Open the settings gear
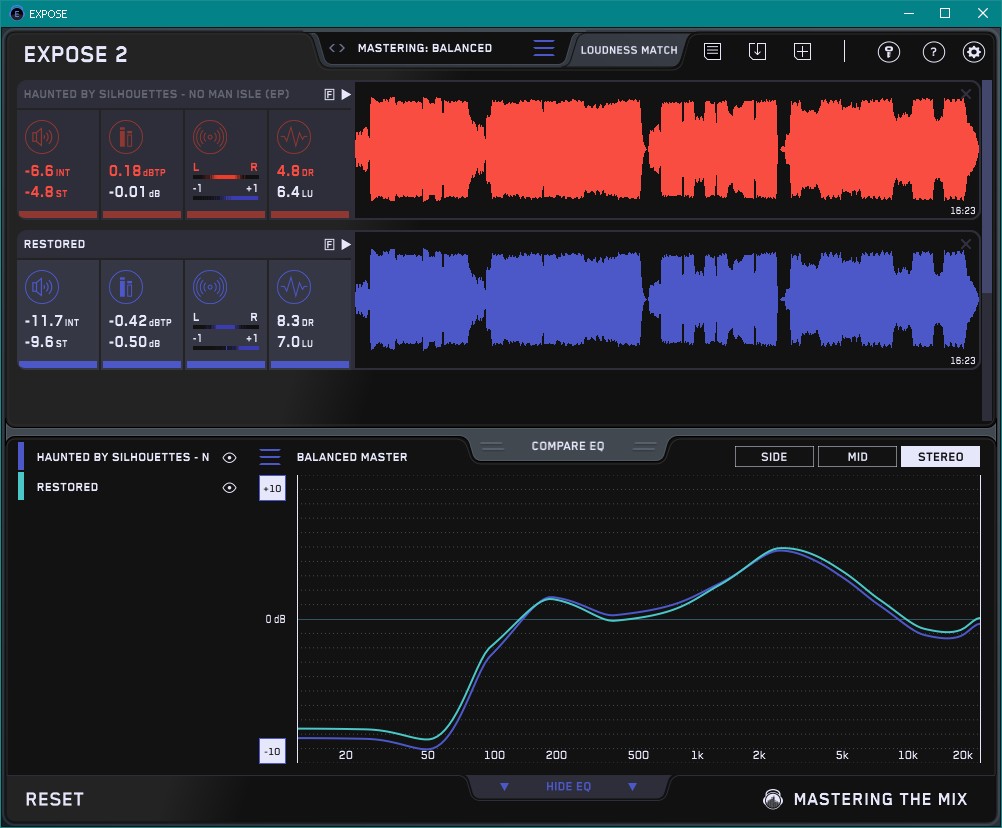1002x828 pixels. click(x=973, y=52)
